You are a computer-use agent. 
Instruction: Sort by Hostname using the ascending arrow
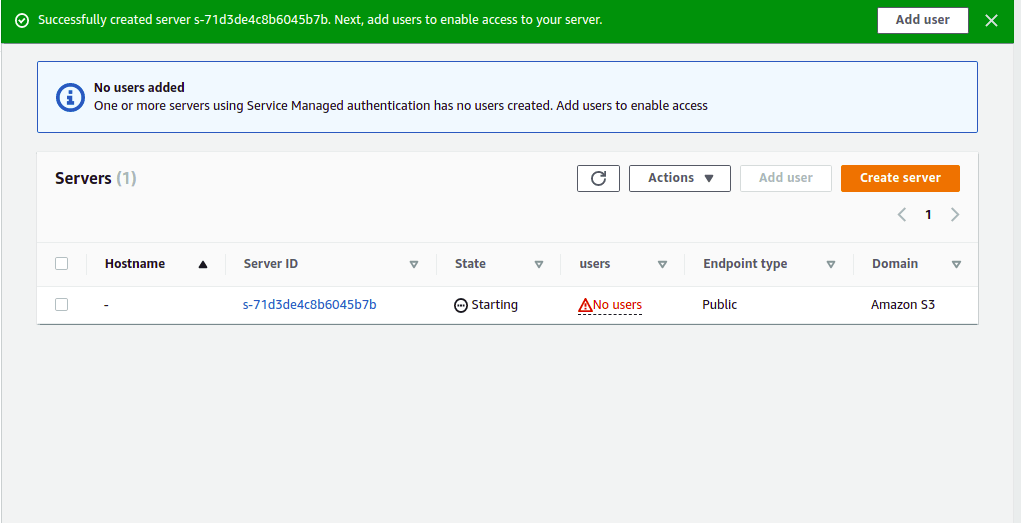click(x=203, y=264)
